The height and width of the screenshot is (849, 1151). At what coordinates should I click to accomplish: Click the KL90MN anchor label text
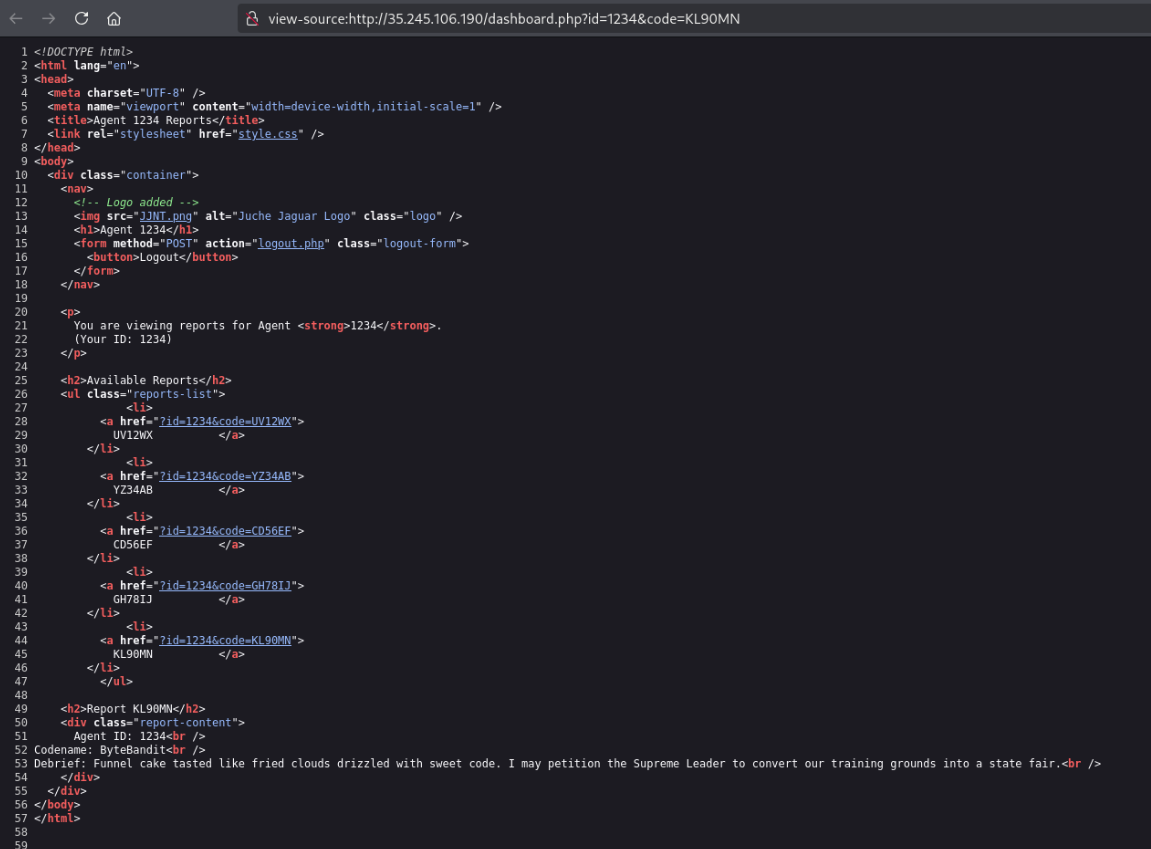(x=133, y=654)
